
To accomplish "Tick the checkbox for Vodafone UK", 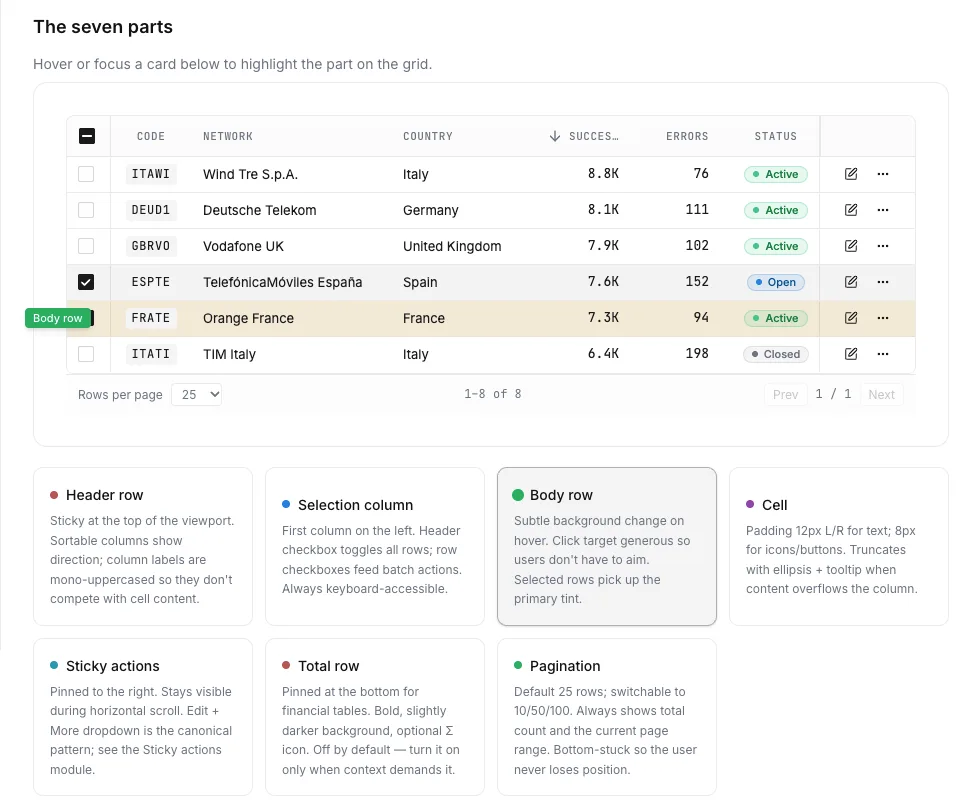I will click(86, 246).
